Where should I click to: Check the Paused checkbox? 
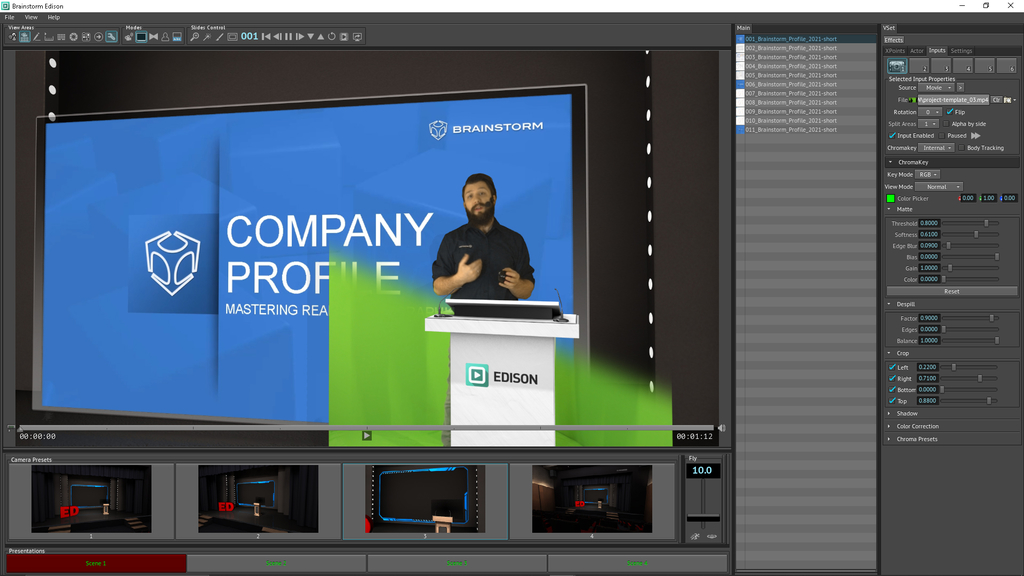942,136
